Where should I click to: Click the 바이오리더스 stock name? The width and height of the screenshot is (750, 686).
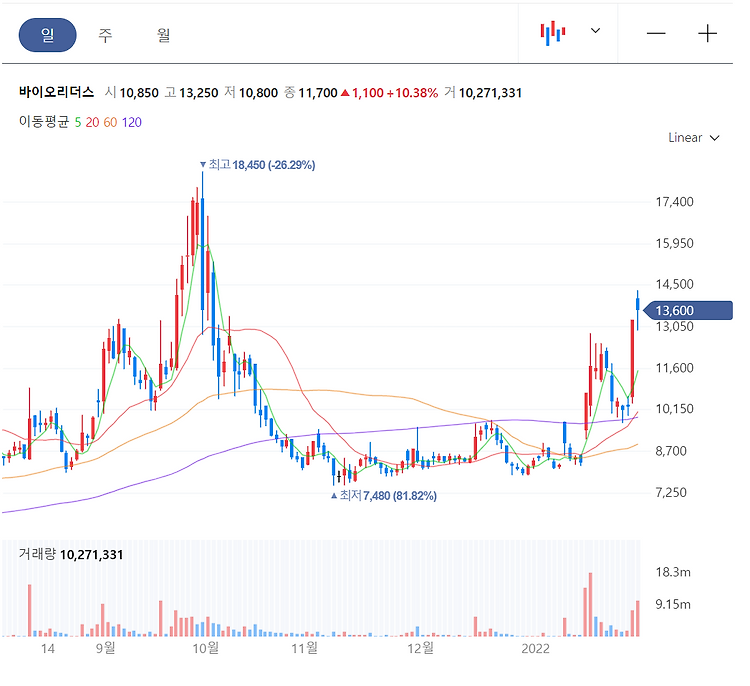56,92
